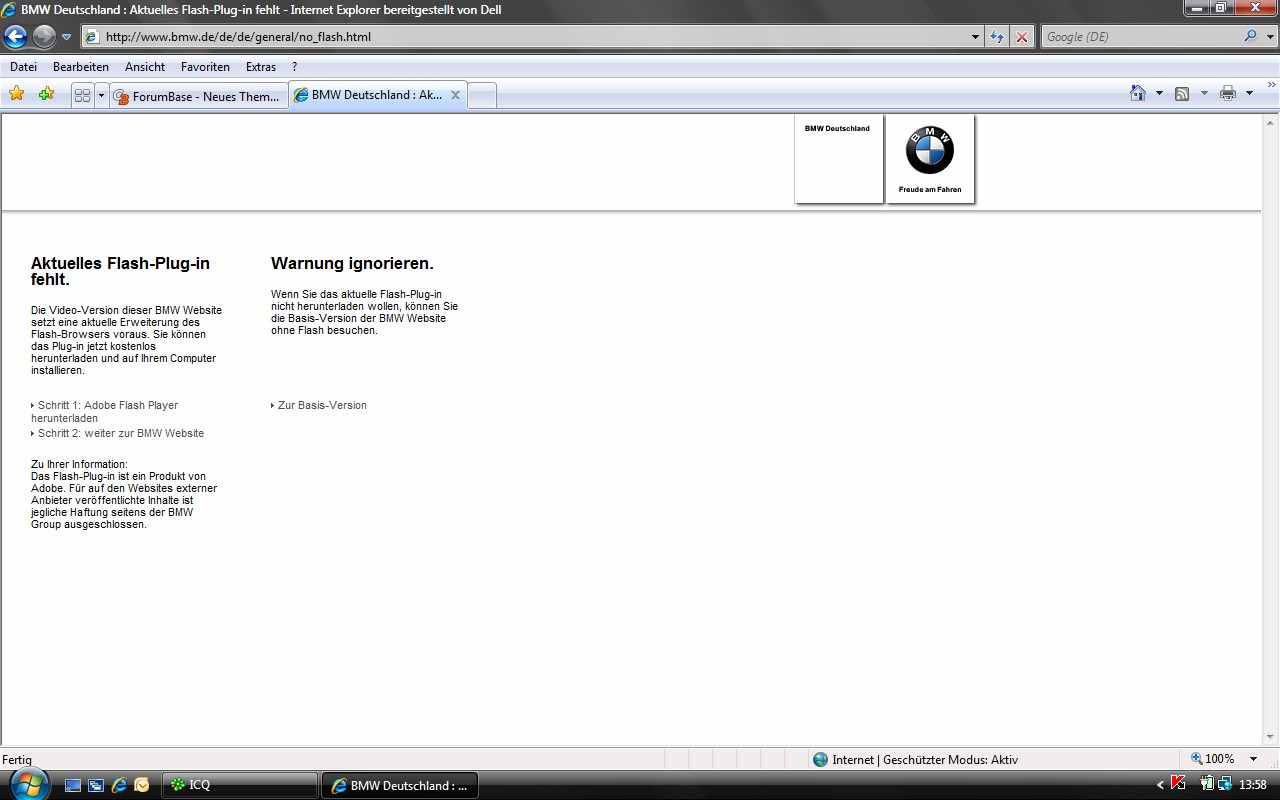Click the Switch between windows icon
1280x800 pixels.
96,785
